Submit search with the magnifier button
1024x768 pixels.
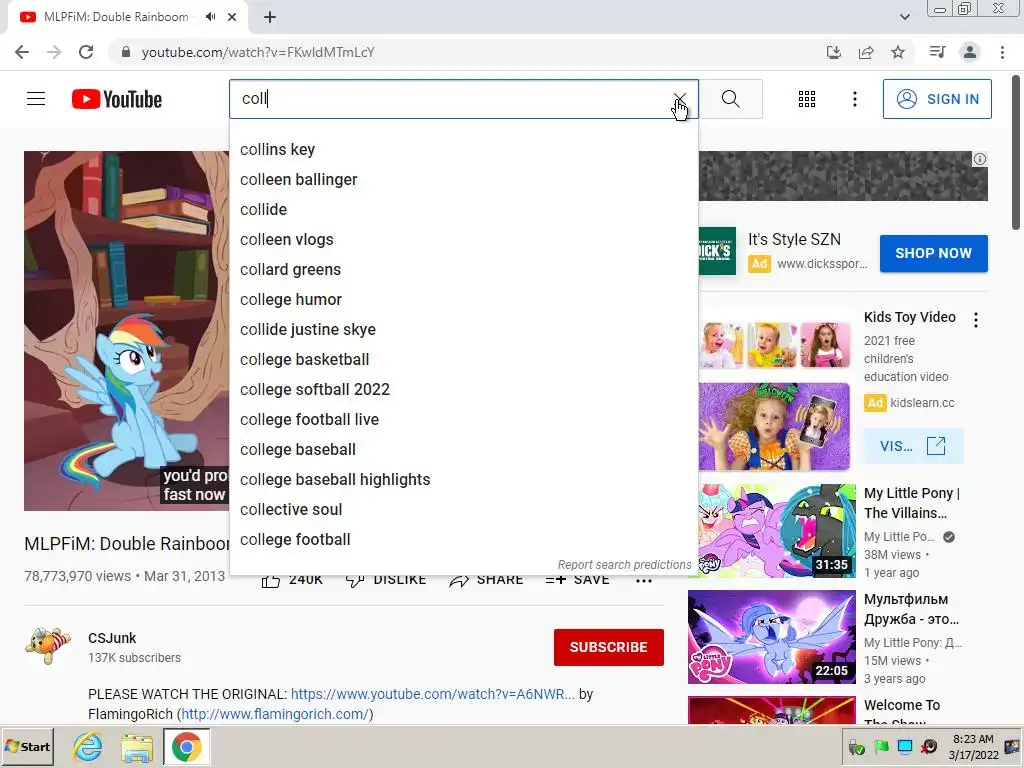click(731, 99)
